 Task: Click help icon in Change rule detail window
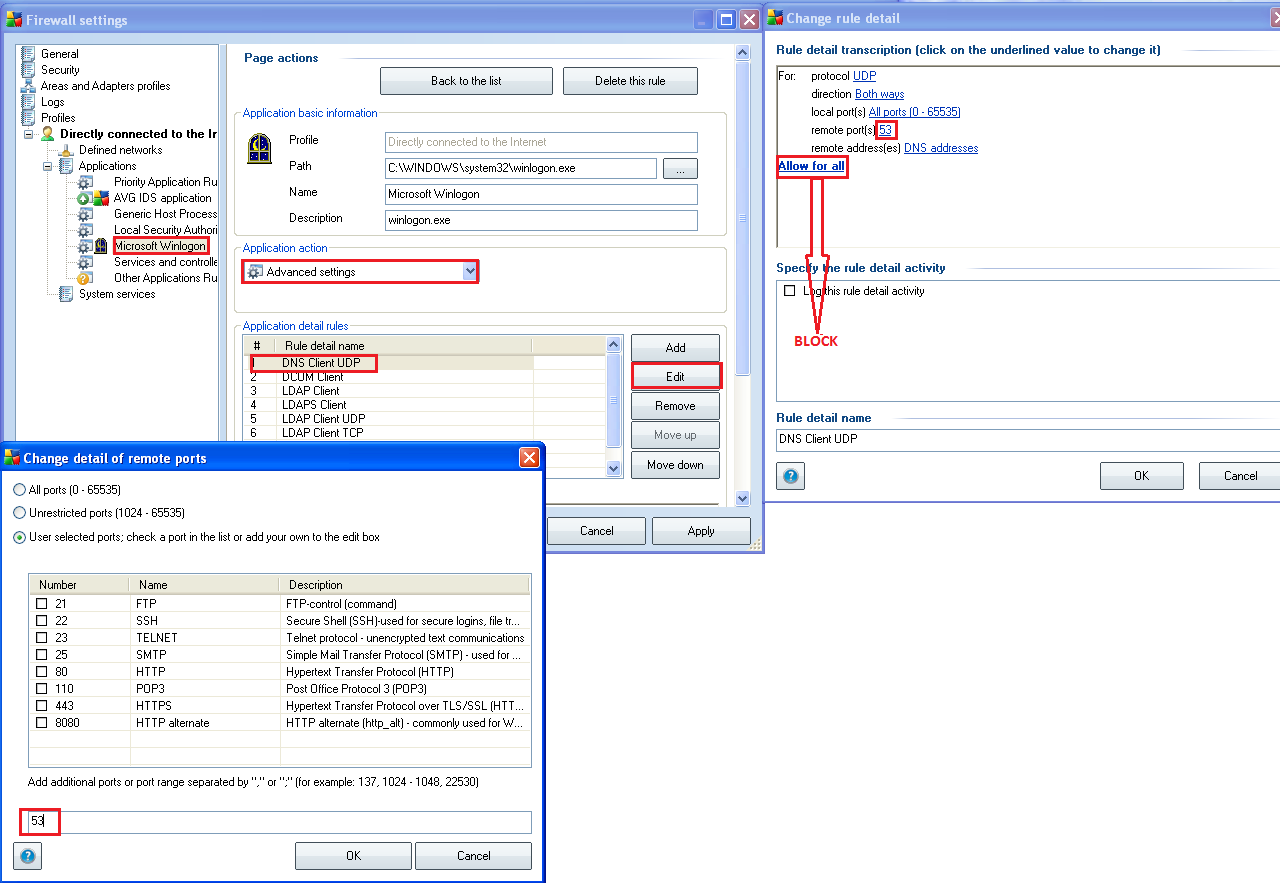790,476
